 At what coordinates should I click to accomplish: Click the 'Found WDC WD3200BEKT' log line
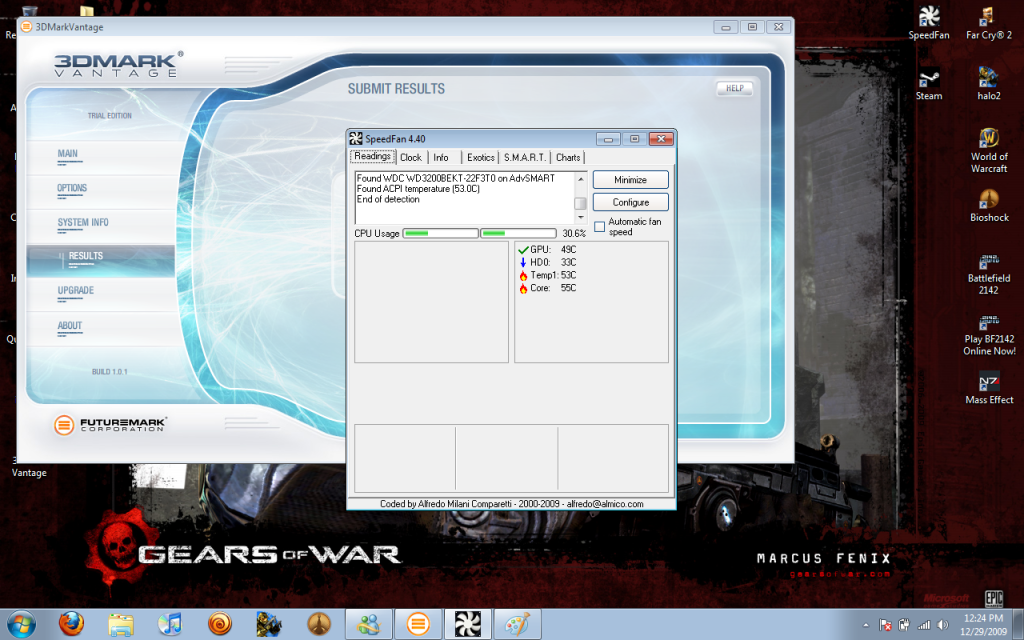[x=456, y=178]
